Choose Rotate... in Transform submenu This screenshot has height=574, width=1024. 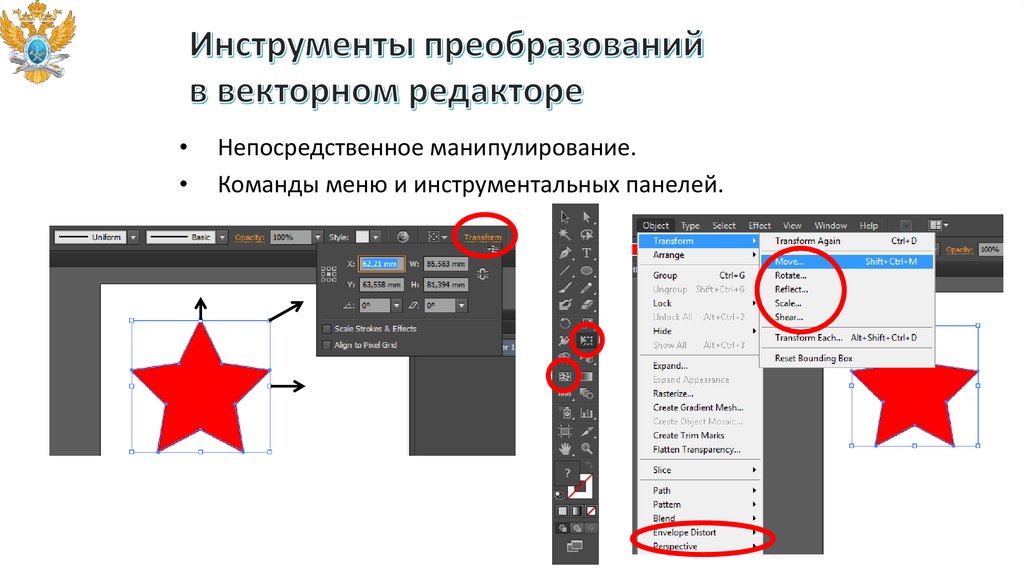847,276
